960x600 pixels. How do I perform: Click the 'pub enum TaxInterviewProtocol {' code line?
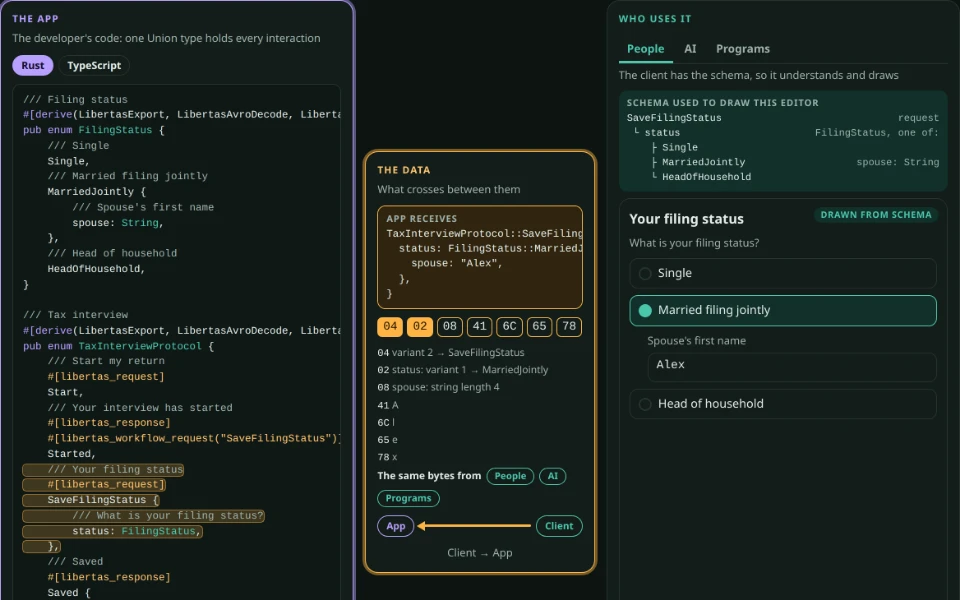[118, 346]
